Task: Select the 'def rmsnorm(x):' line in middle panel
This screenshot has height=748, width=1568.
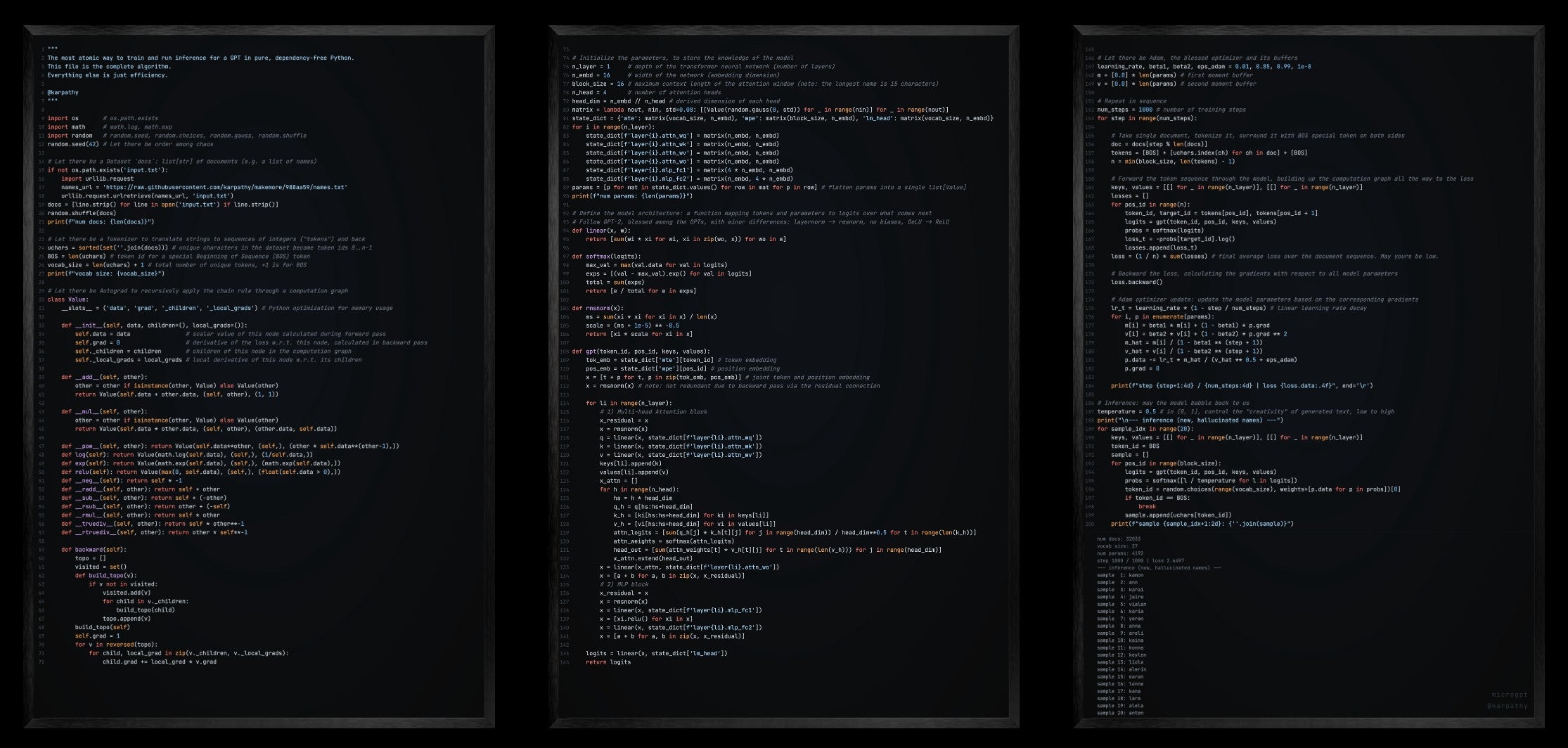Action: 598,307
